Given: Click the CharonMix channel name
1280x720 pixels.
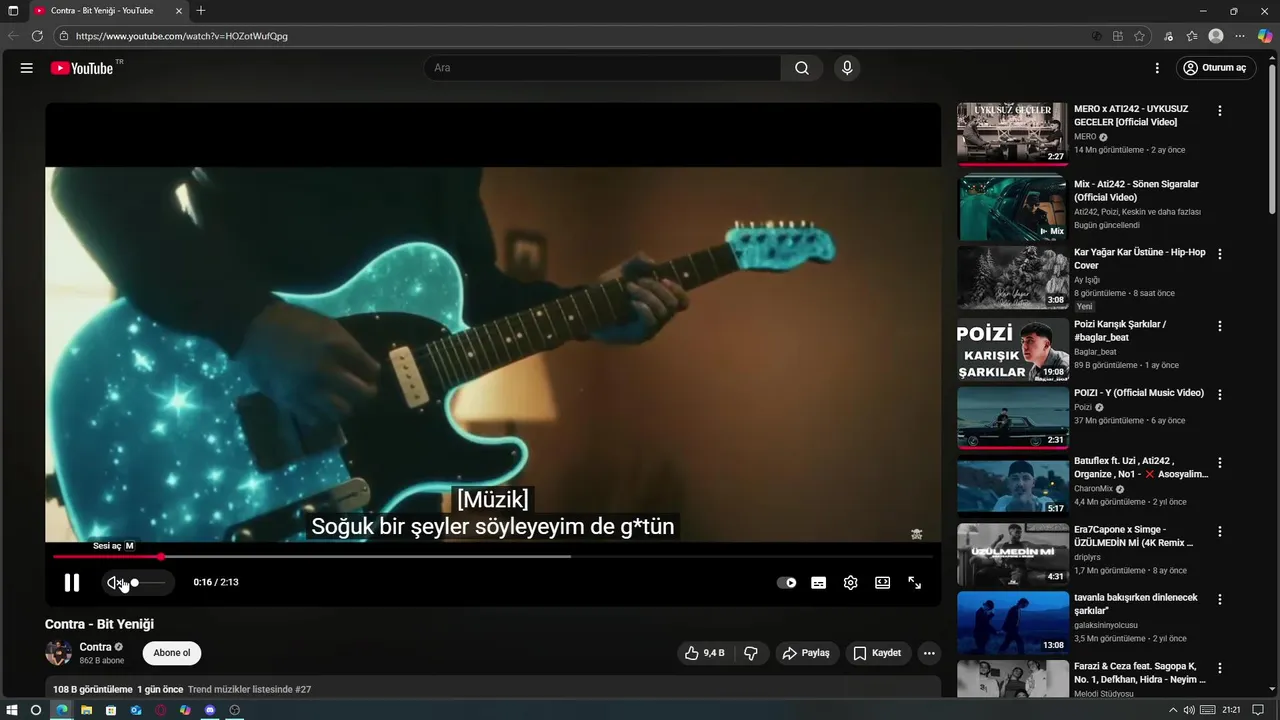Looking at the screenshot, I should [x=1094, y=489].
